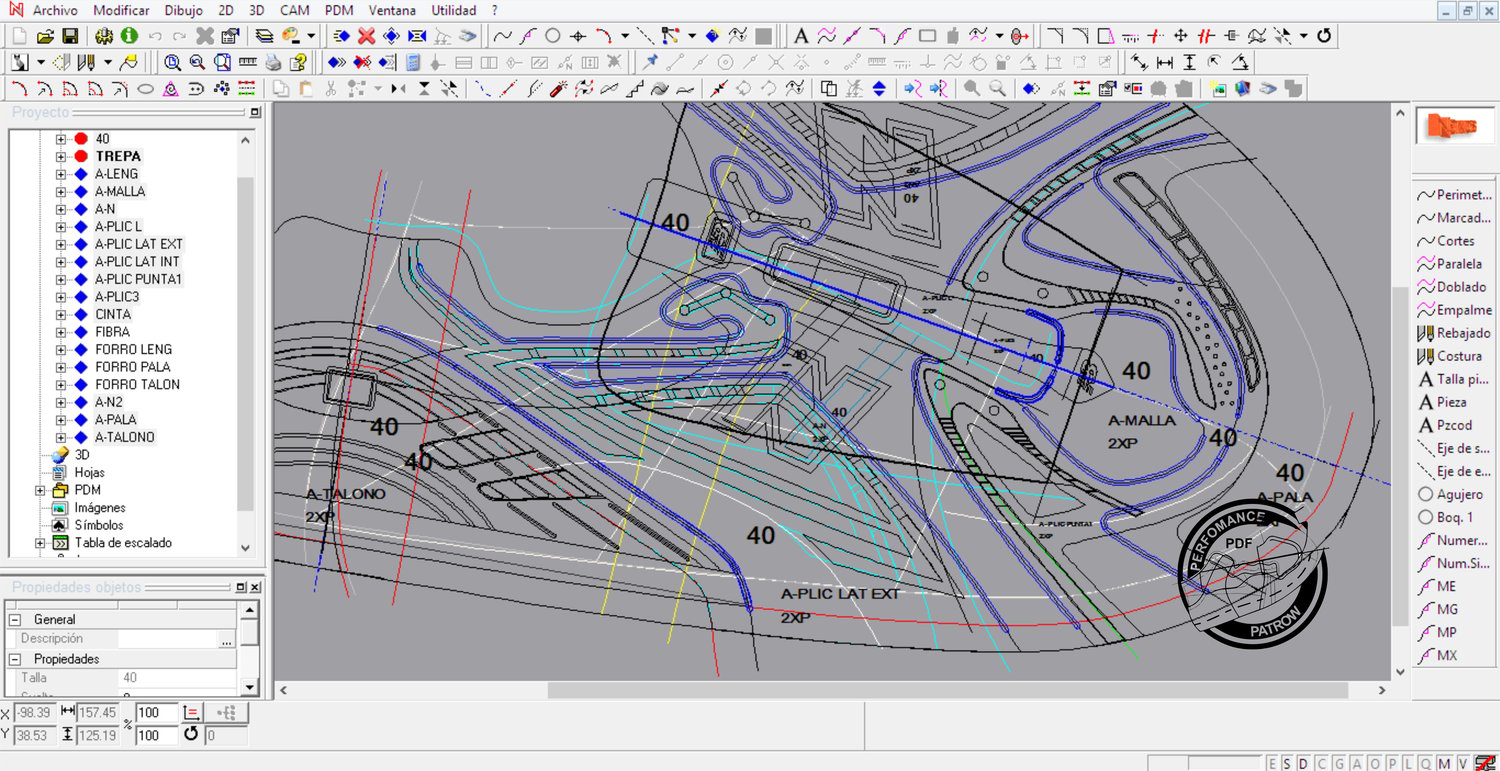Screen dimensions: 1500x771
Task: Expand the A-PLIC LAT EXT node
Action: pyautogui.click(x=61, y=244)
